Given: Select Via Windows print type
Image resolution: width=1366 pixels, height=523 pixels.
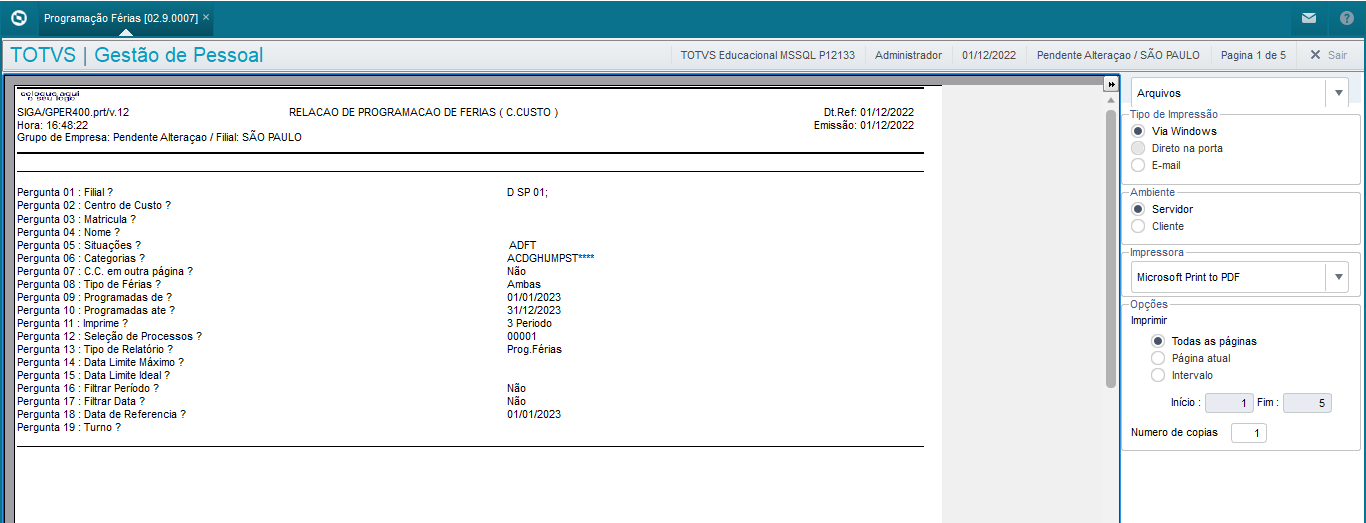Looking at the screenshot, I should point(1138,131).
